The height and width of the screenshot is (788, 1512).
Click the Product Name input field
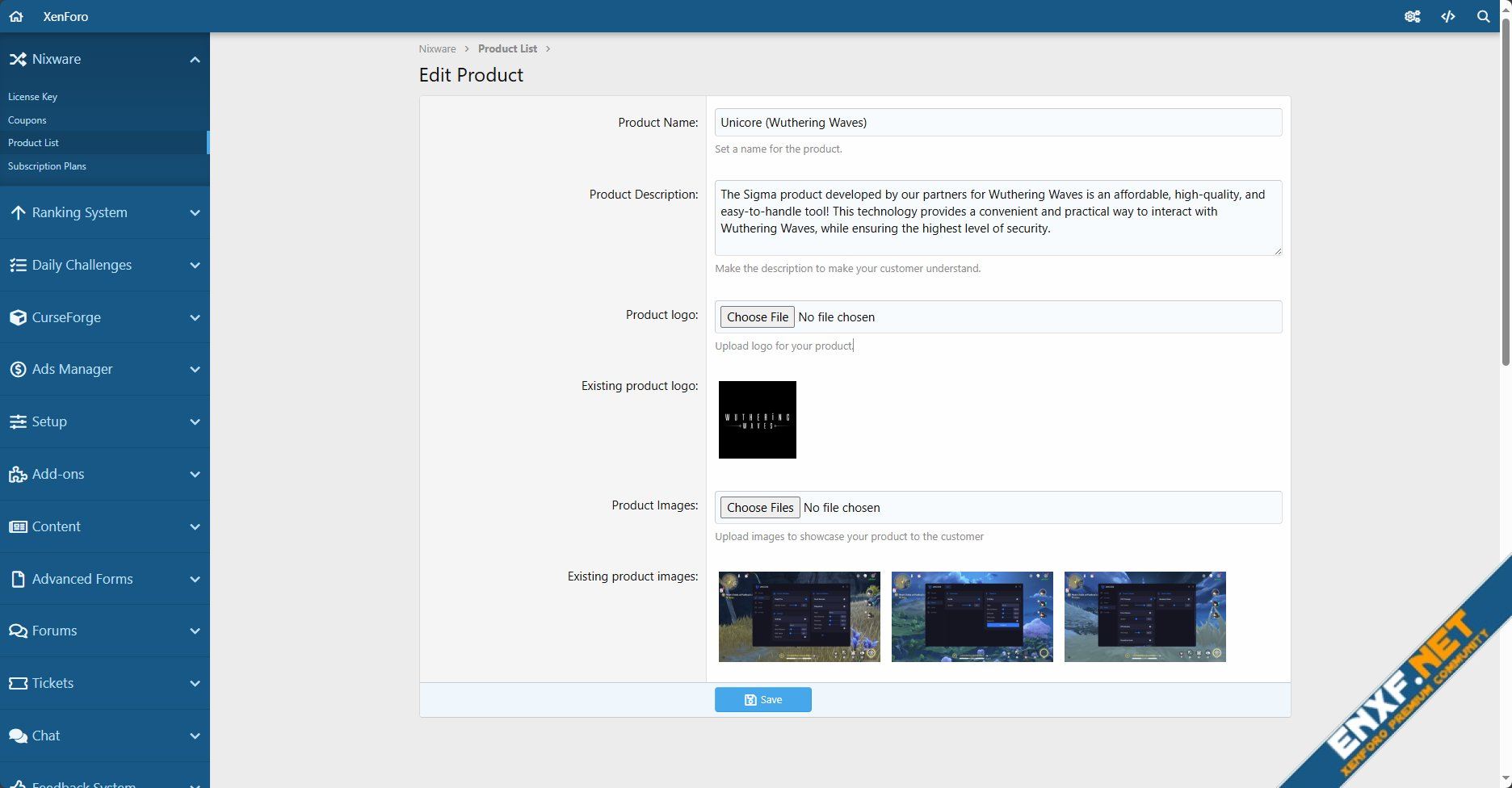[998, 123]
